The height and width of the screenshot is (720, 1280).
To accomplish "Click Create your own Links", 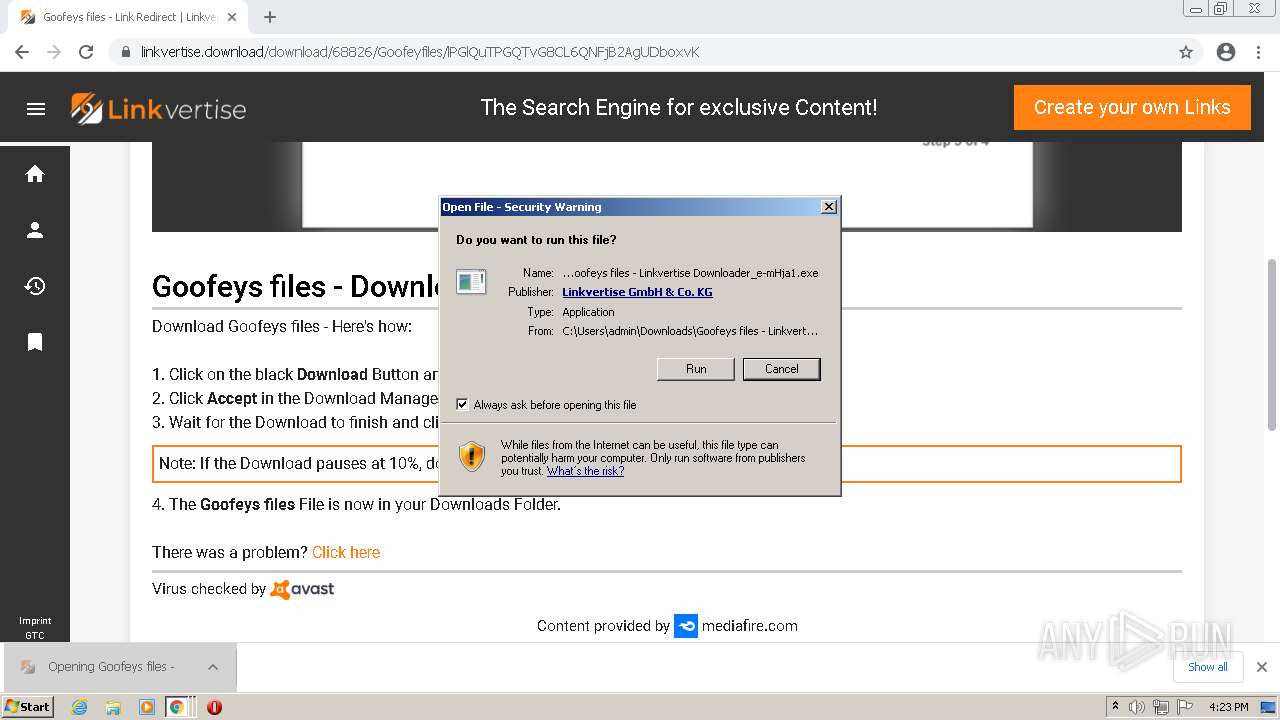I will [x=1132, y=108].
